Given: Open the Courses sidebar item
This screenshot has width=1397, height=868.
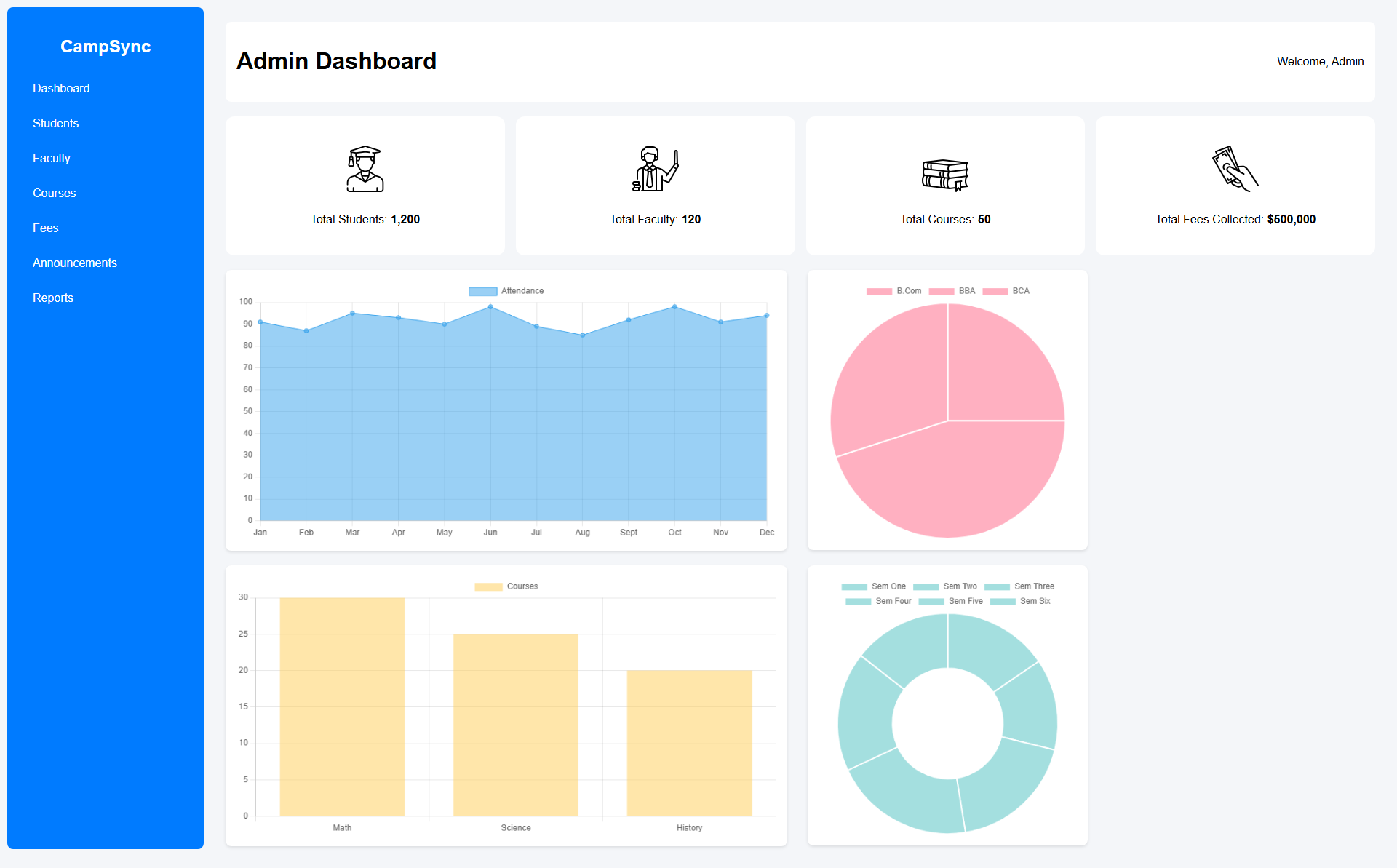Looking at the screenshot, I should [55, 193].
